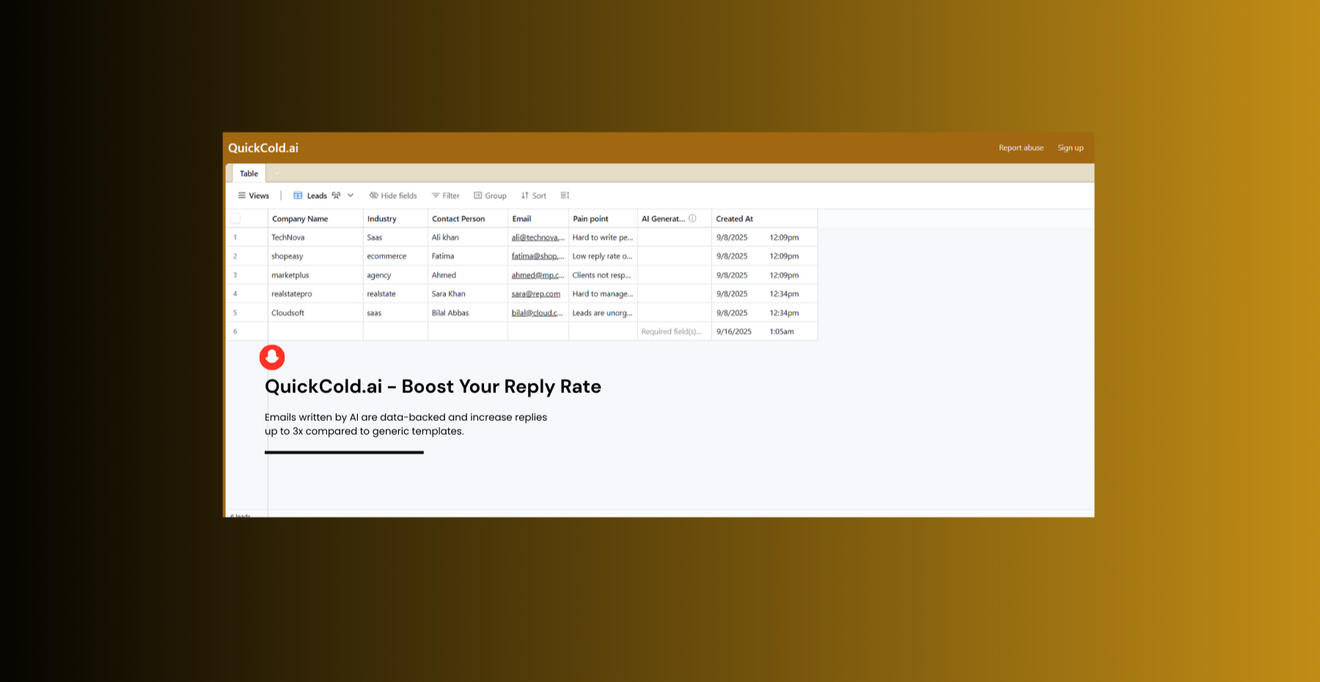This screenshot has width=1320, height=682.
Task: Click the Sign up link
Action: pos(1070,148)
